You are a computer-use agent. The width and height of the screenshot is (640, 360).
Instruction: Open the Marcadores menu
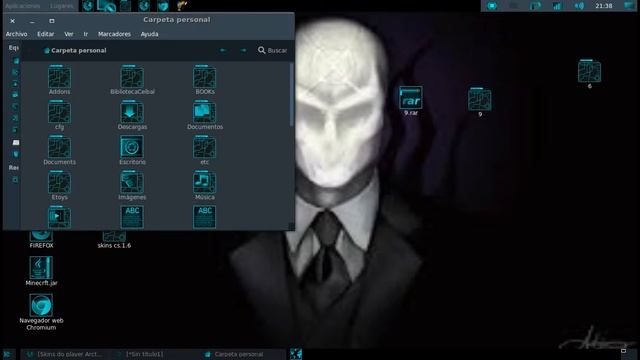(114, 34)
